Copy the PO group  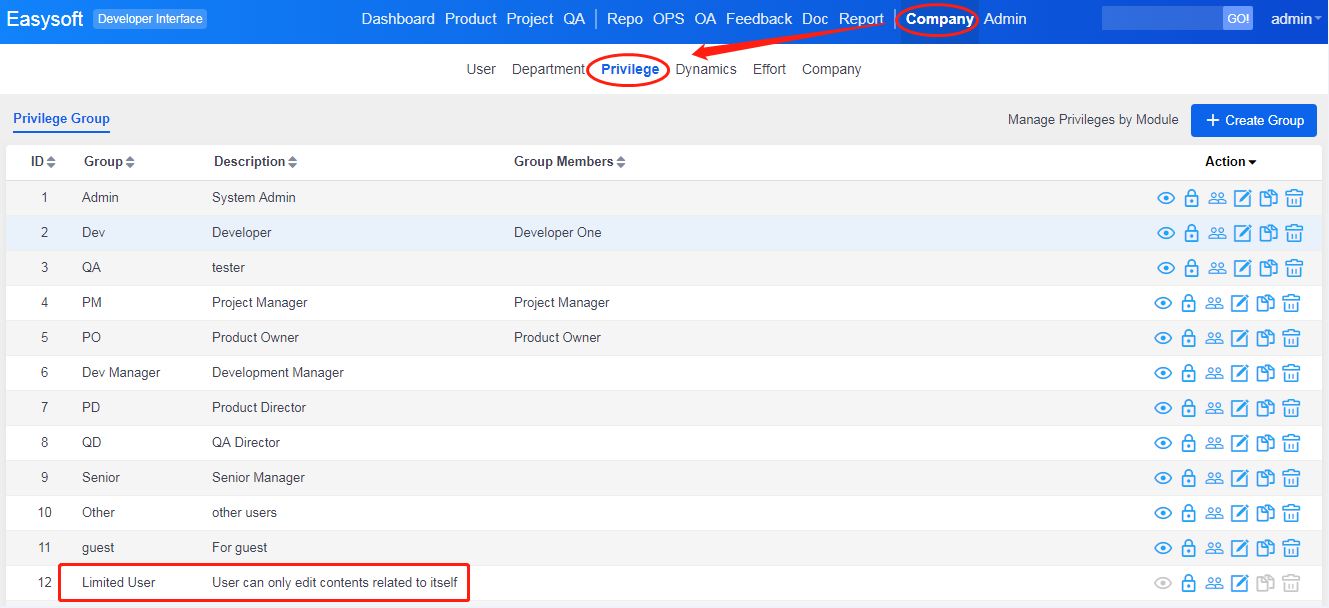pyautogui.click(x=1266, y=338)
